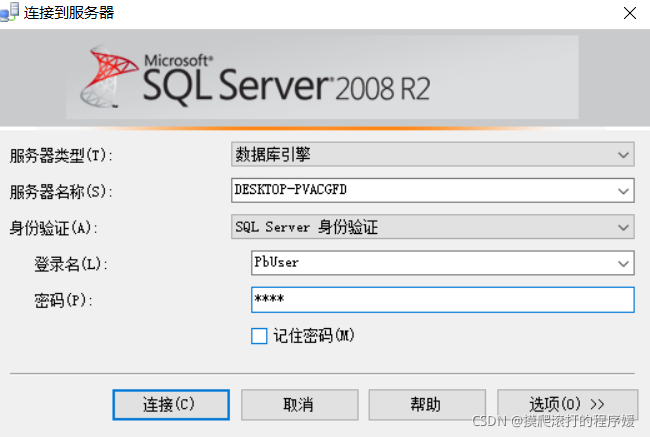The image size is (650, 437).
Task: Open 帮助 help button
Action: click(x=427, y=404)
